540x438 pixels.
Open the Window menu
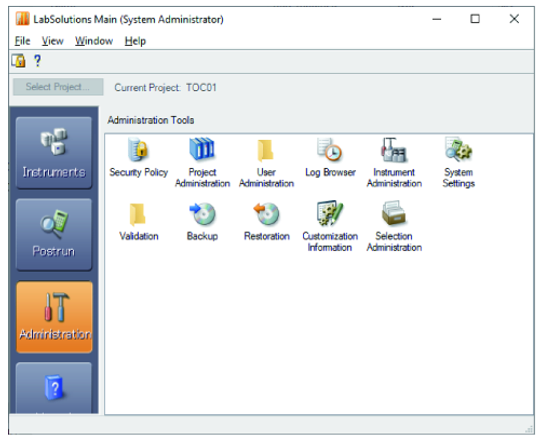pyautogui.click(x=94, y=41)
